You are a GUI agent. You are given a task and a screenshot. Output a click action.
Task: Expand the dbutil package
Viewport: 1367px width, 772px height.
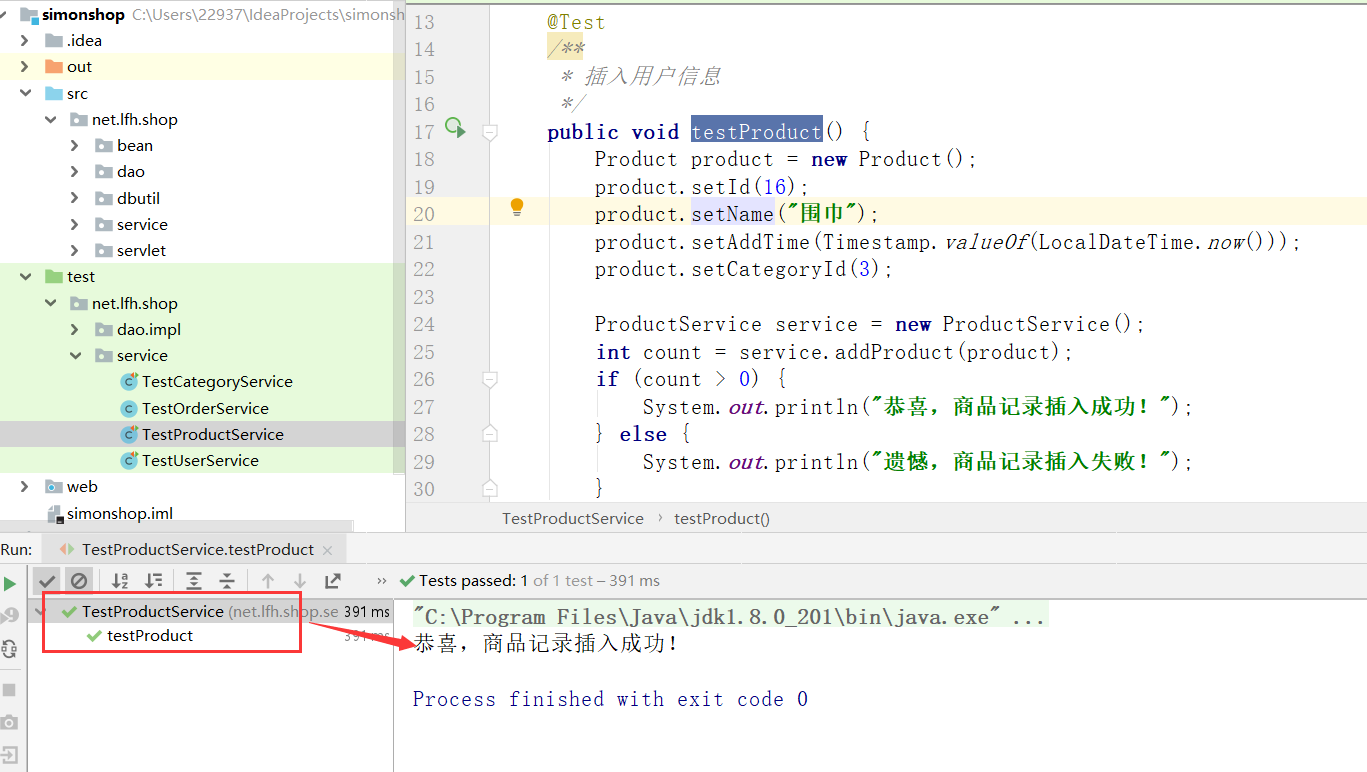coord(75,198)
